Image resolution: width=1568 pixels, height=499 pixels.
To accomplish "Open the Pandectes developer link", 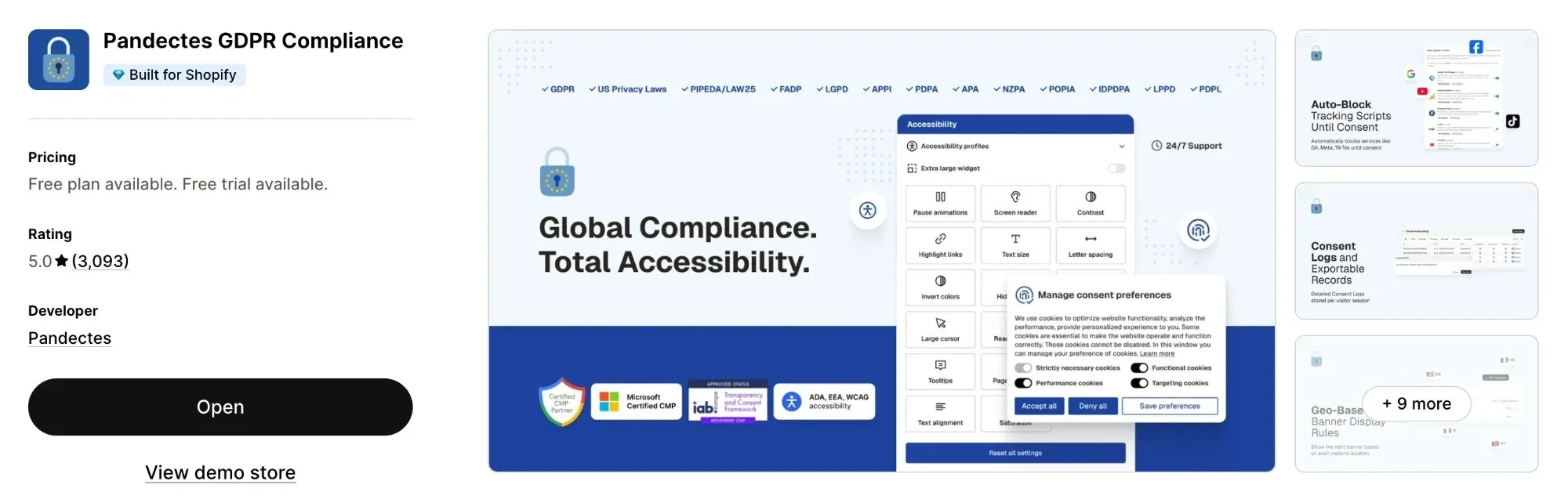I will 70,338.
